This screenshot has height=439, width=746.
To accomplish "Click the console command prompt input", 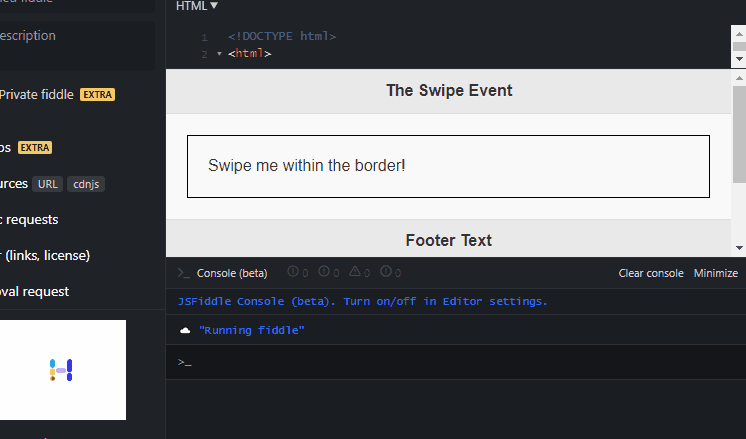I will pos(456,362).
